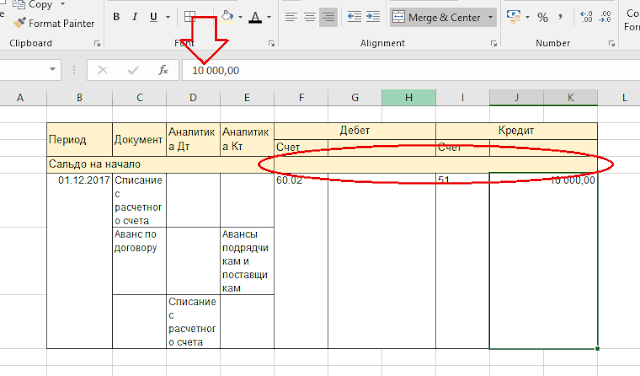The width and height of the screenshot is (640, 376).
Task: Open the Clipboard pane launcher
Action: (97, 43)
